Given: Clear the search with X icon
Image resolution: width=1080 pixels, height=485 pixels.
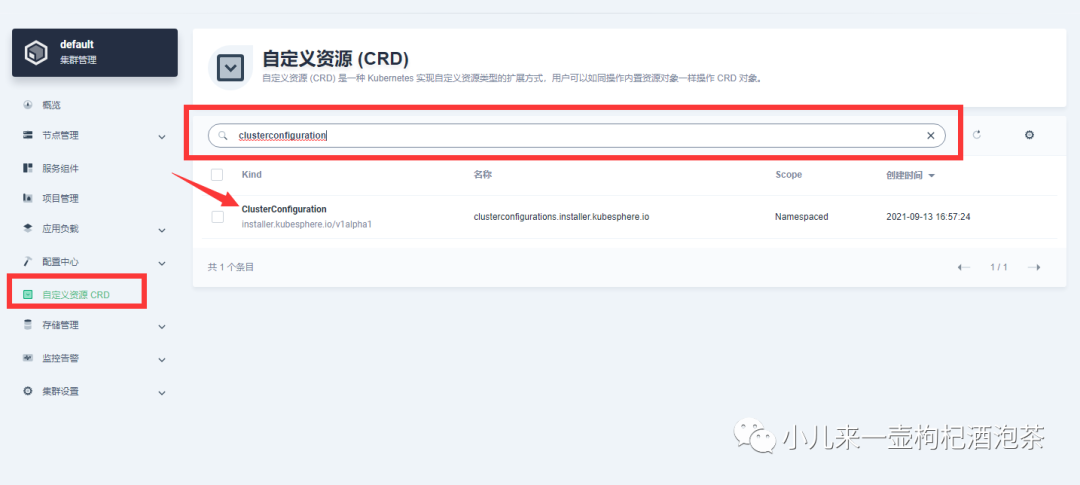Looking at the screenshot, I should click(931, 136).
